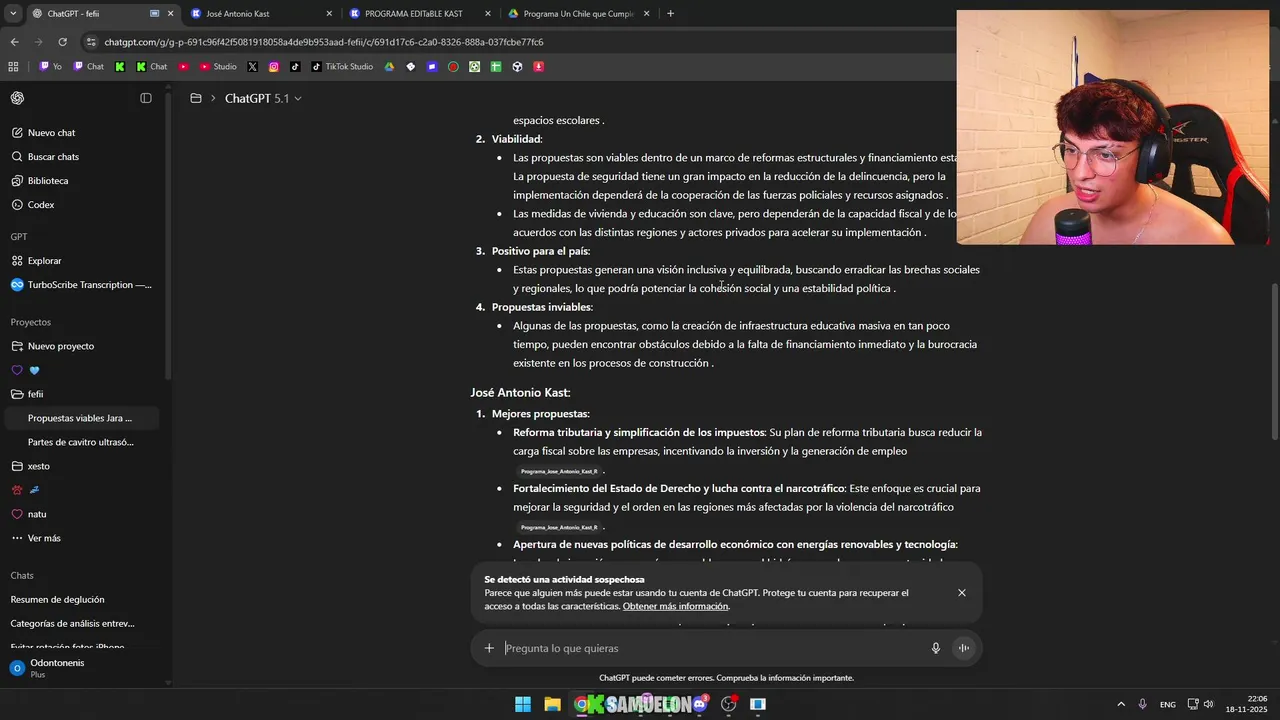Select chat Propuestas viables Jara
Image resolution: width=1280 pixels, height=720 pixels.
[x=82, y=418]
